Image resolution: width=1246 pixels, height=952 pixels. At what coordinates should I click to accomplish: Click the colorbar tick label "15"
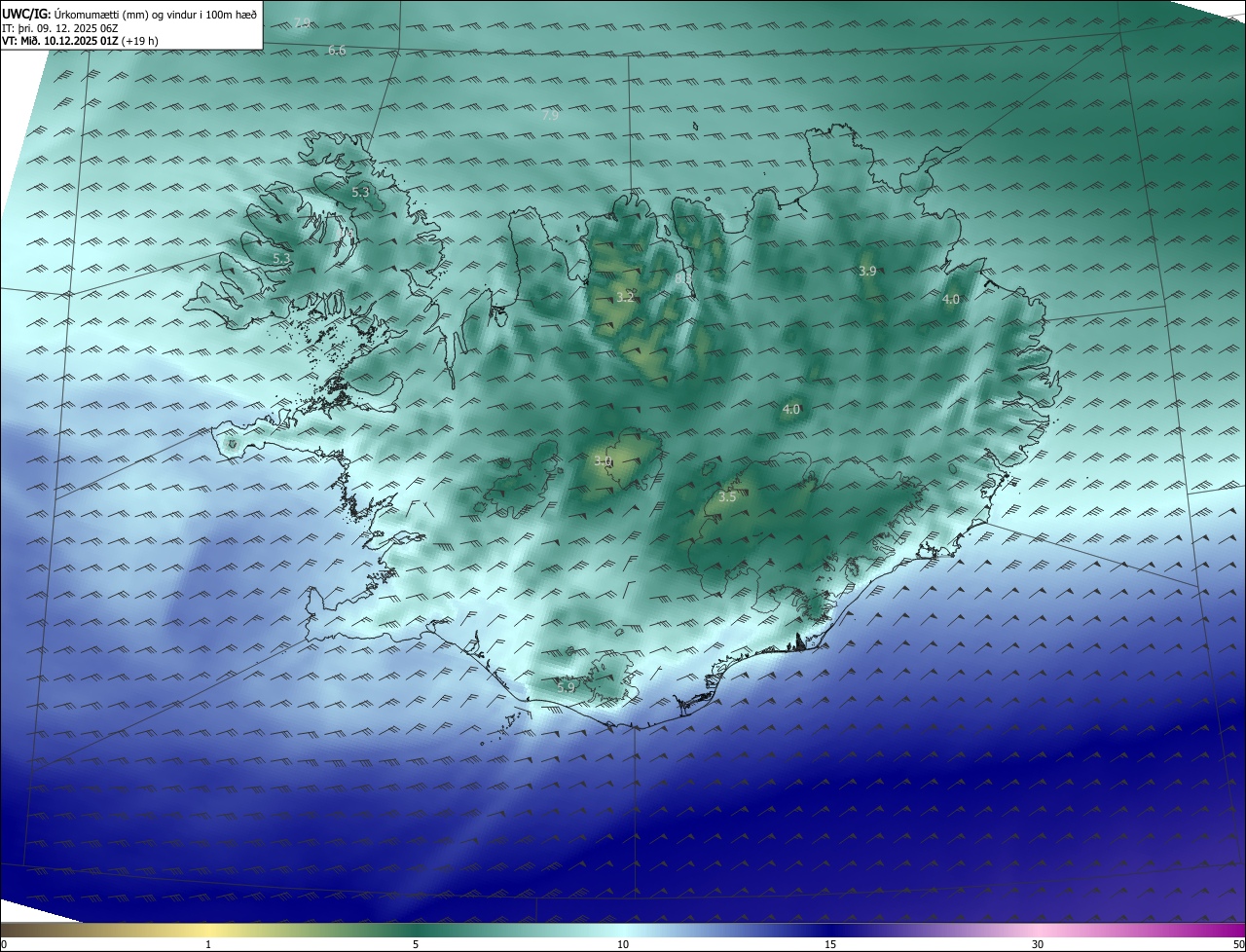pyautogui.click(x=830, y=944)
